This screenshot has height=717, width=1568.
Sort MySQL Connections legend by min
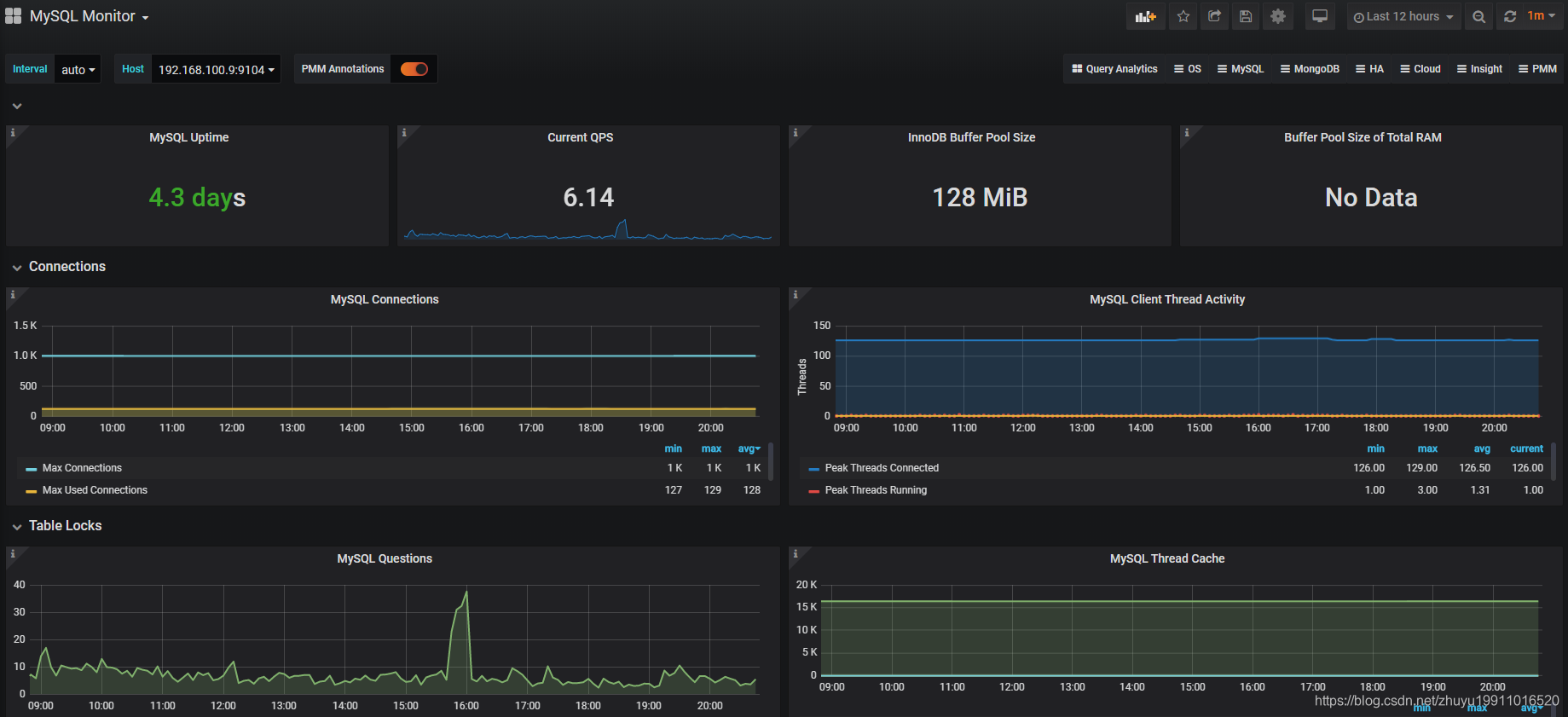tap(674, 448)
